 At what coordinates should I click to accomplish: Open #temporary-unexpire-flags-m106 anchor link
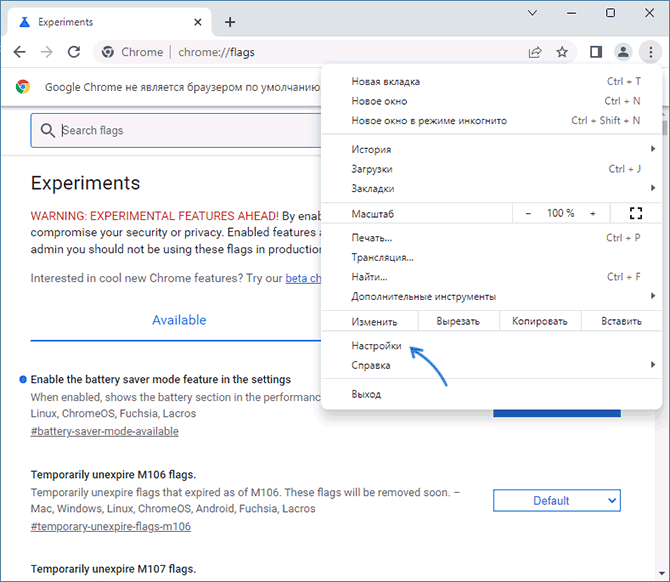coord(111,526)
